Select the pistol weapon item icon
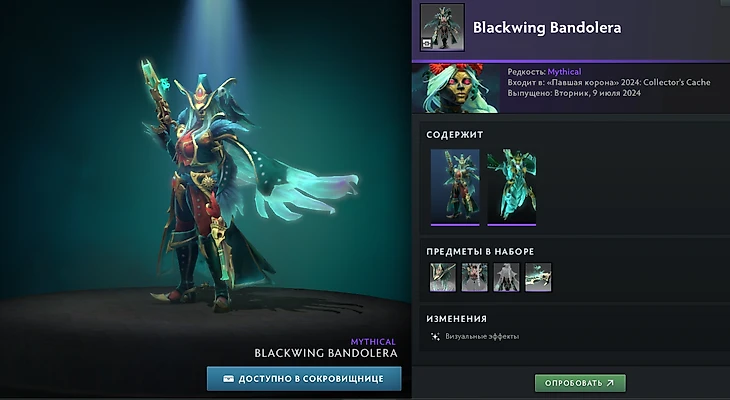The image size is (730, 400). click(x=538, y=277)
